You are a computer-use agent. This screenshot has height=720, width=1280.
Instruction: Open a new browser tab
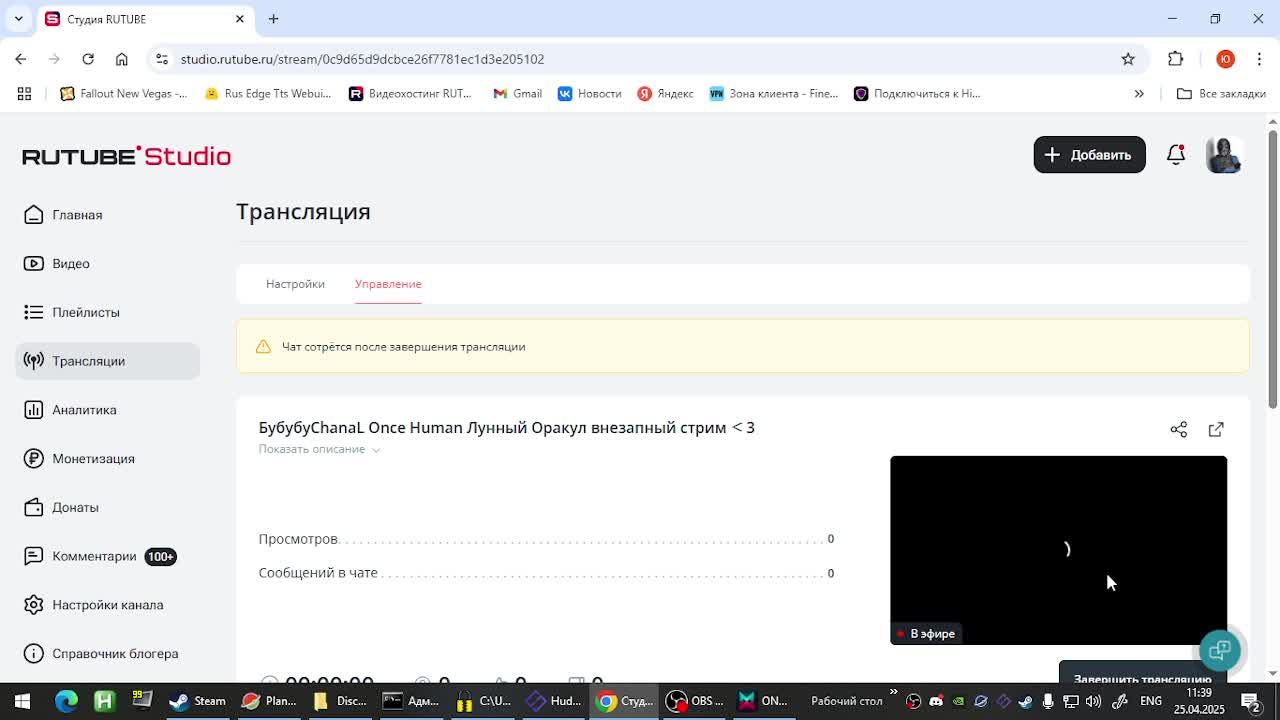[x=273, y=19]
